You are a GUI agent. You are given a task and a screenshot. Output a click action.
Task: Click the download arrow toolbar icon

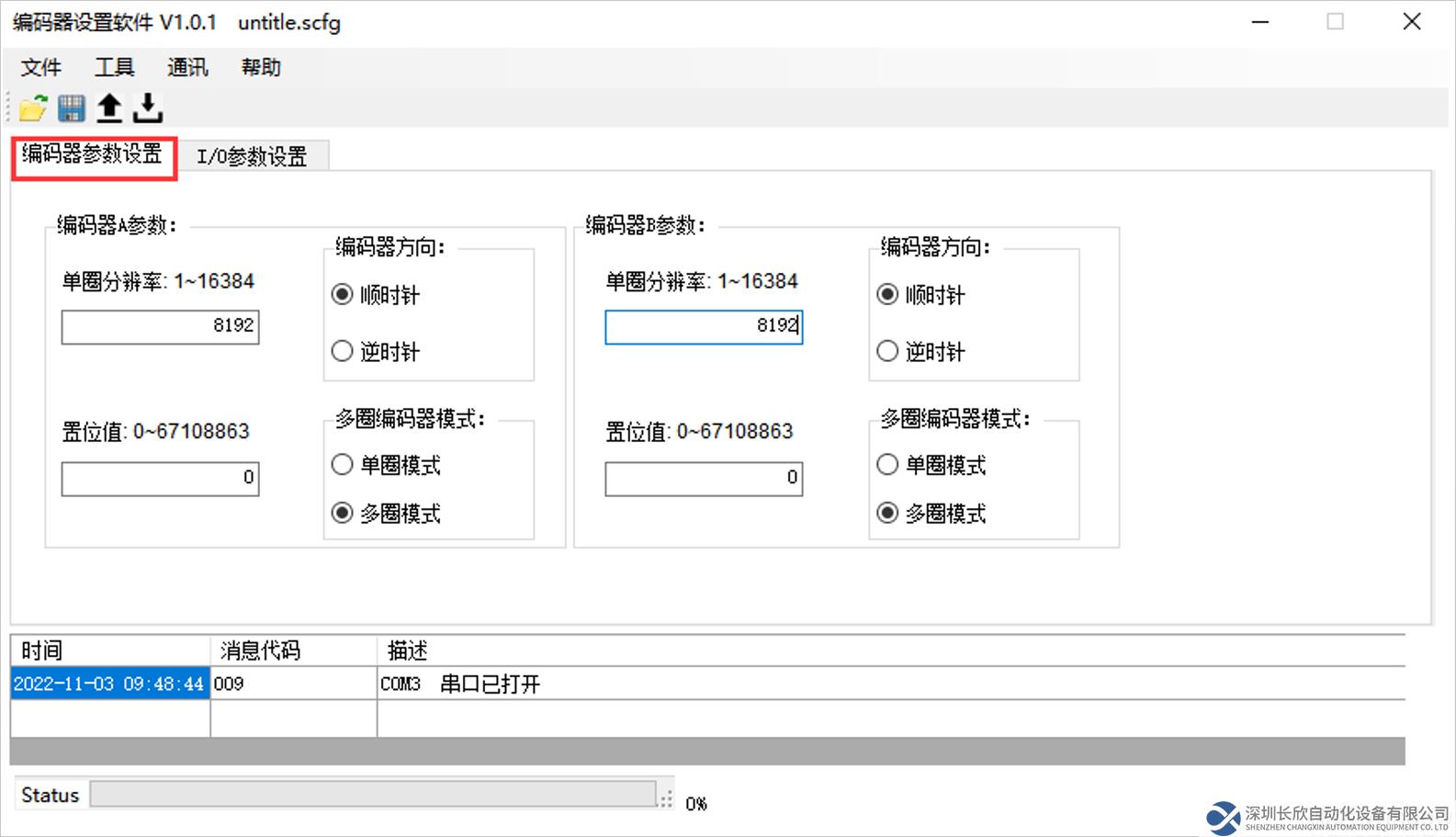(x=147, y=108)
